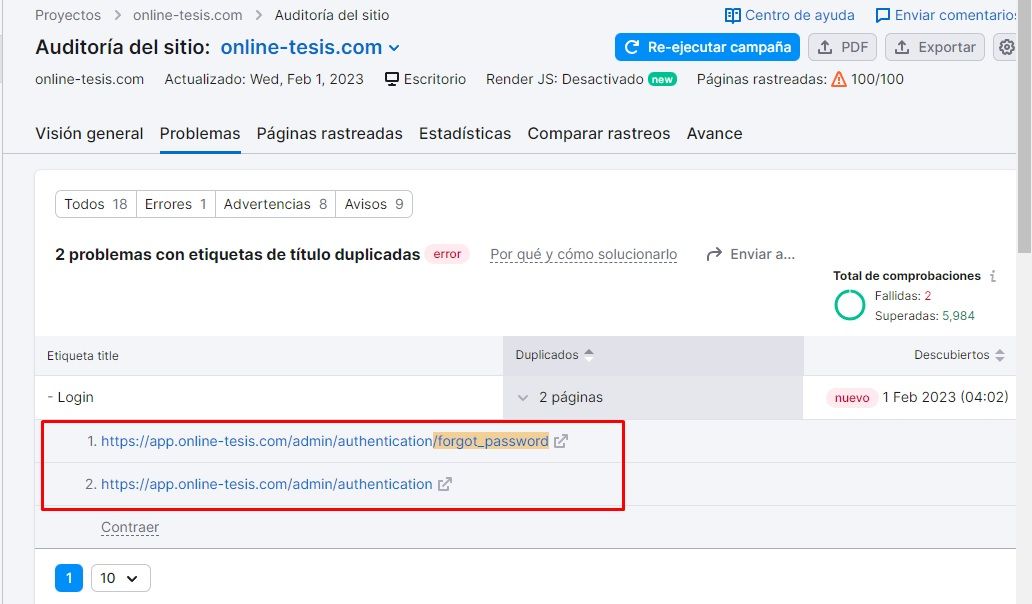
Task: Open external link icon for forgot_password URL
Action: point(560,441)
